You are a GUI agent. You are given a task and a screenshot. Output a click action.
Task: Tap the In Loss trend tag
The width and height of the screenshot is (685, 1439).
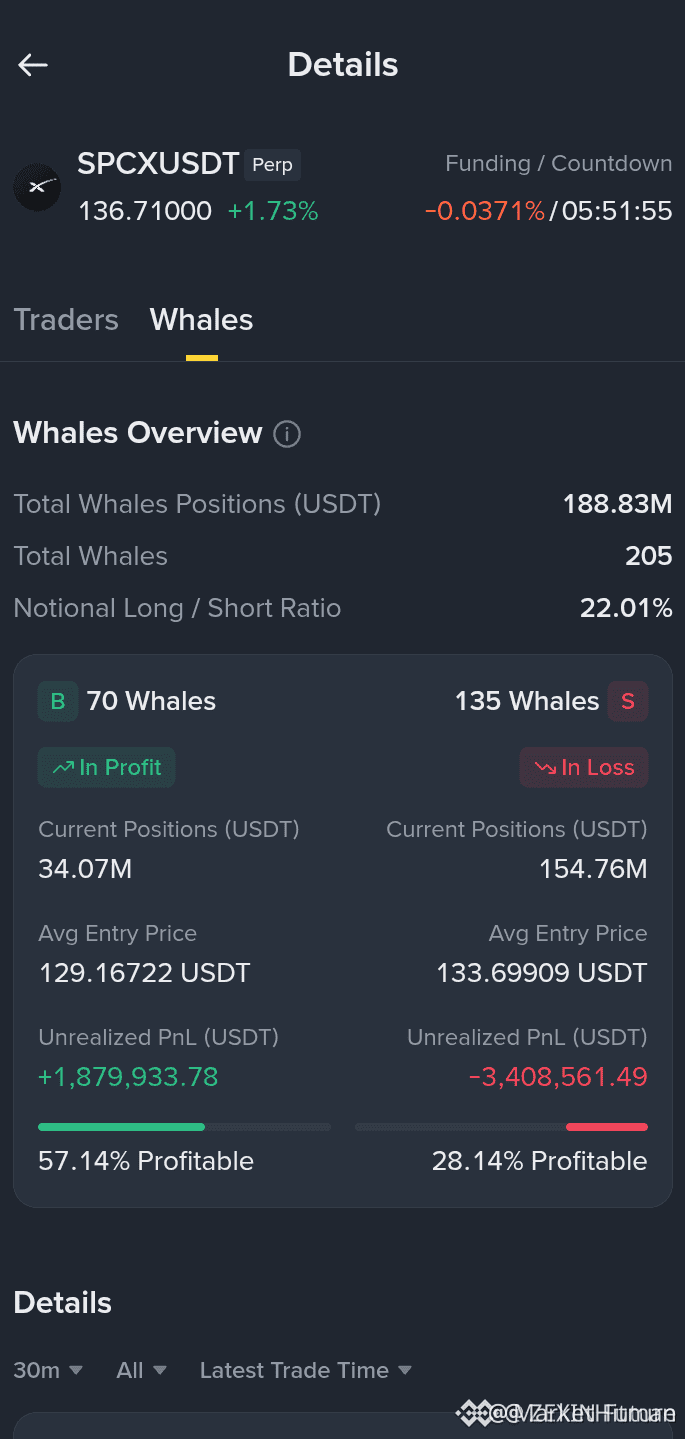(x=584, y=767)
